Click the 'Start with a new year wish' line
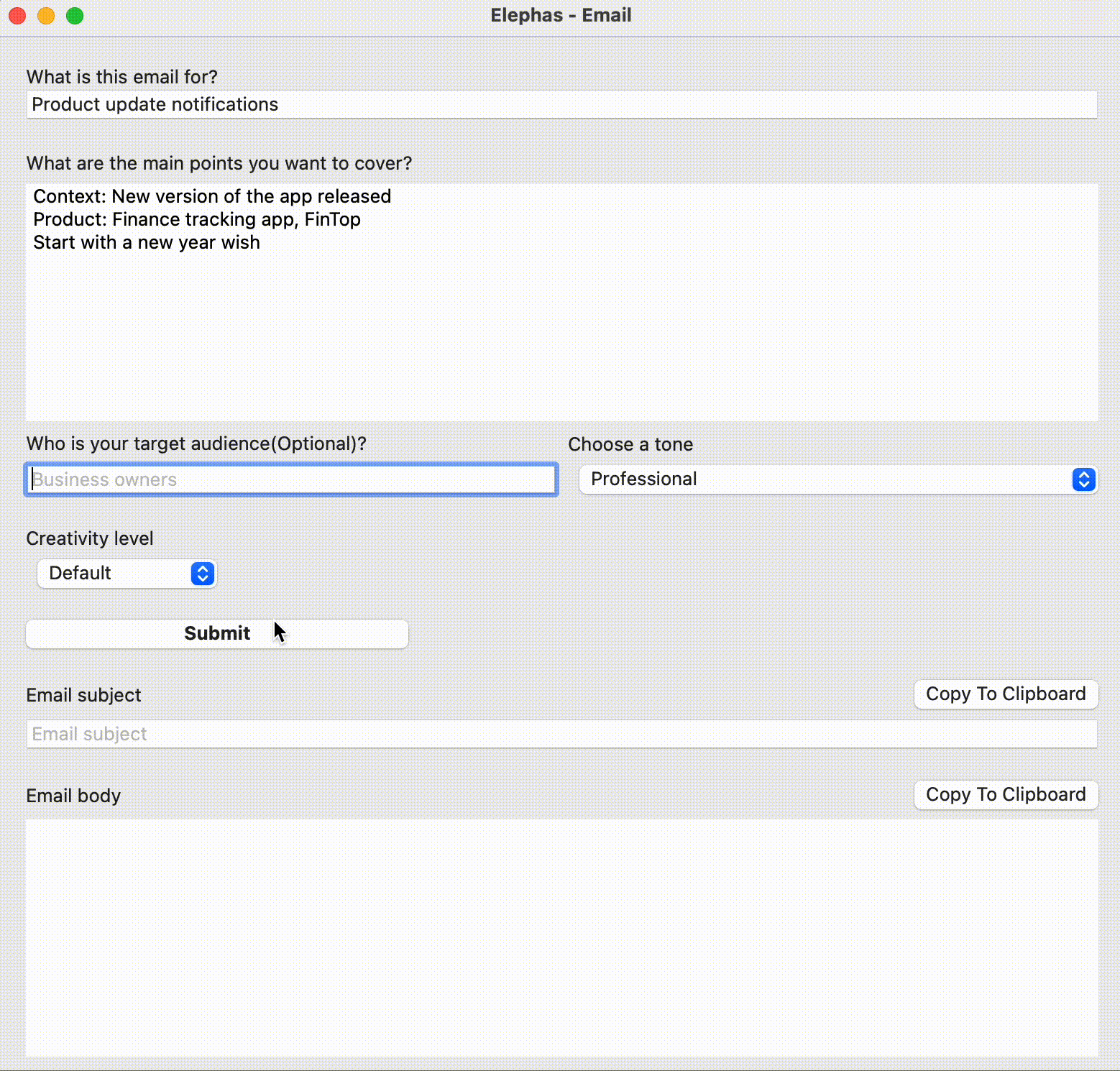The height and width of the screenshot is (1071, 1120). pyautogui.click(x=147, y=242)
